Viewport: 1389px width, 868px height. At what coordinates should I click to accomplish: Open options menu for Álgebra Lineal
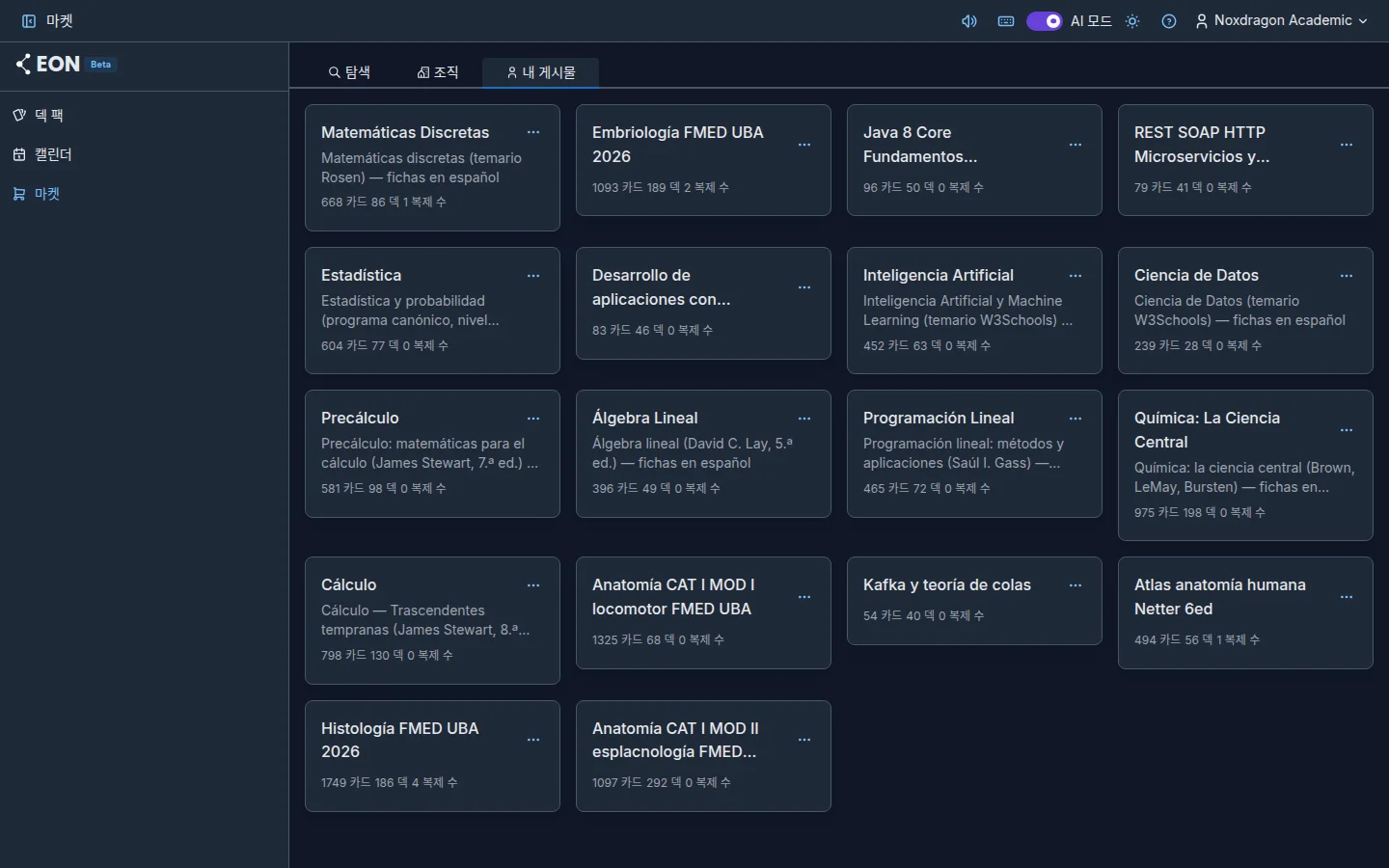click(x=804, y=419)
